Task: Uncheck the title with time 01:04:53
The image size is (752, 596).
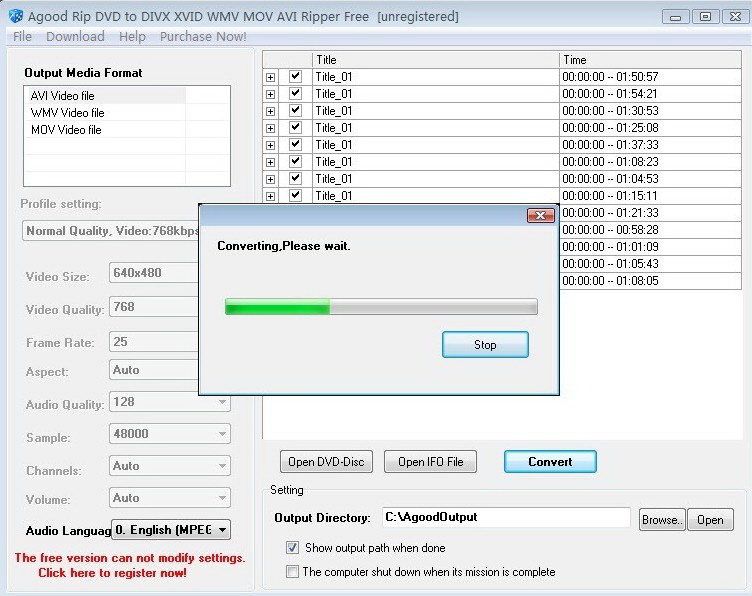Action: click(x=295, y=178)
